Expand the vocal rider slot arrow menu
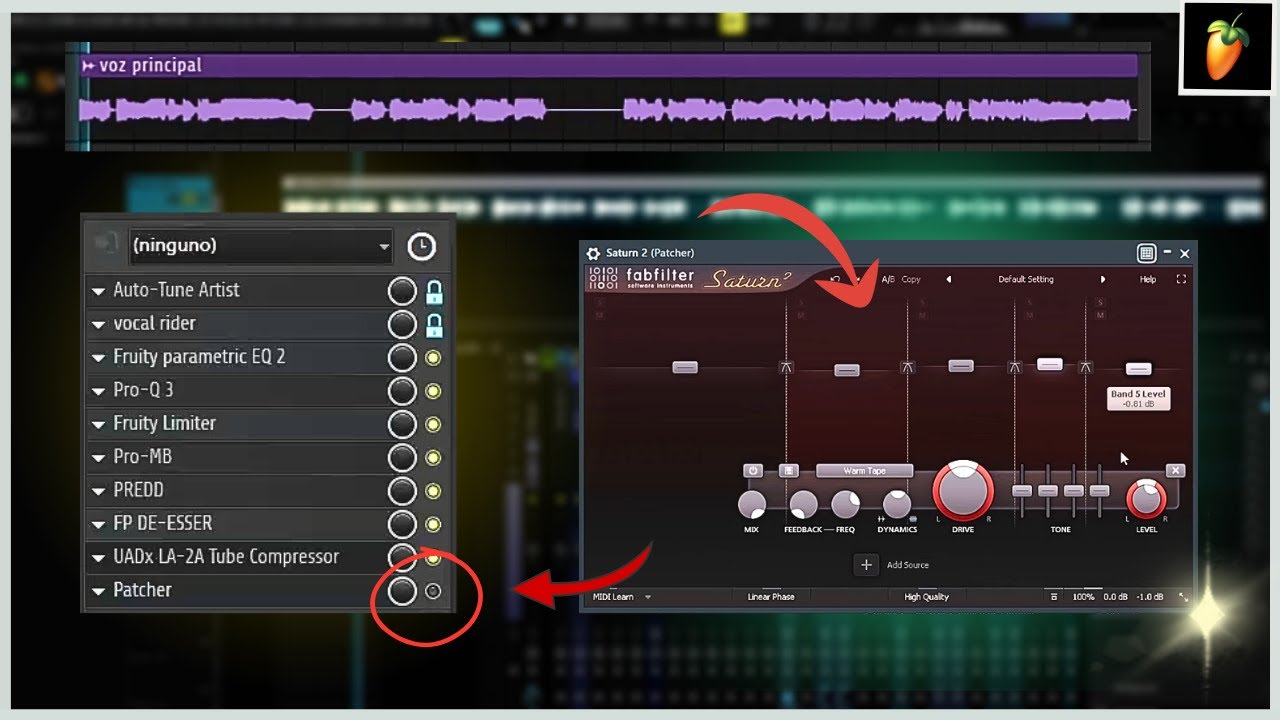The height and width of the screenshot is (720, 1280). (x=98, y=325)
